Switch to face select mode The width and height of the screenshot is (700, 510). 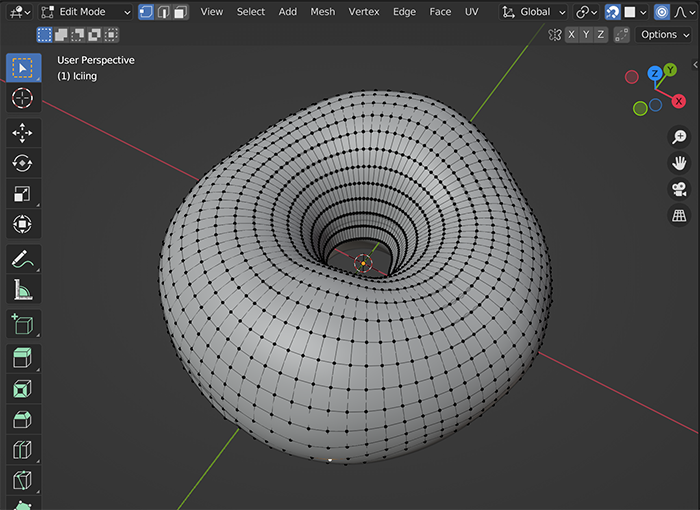(x=179, y=12)
